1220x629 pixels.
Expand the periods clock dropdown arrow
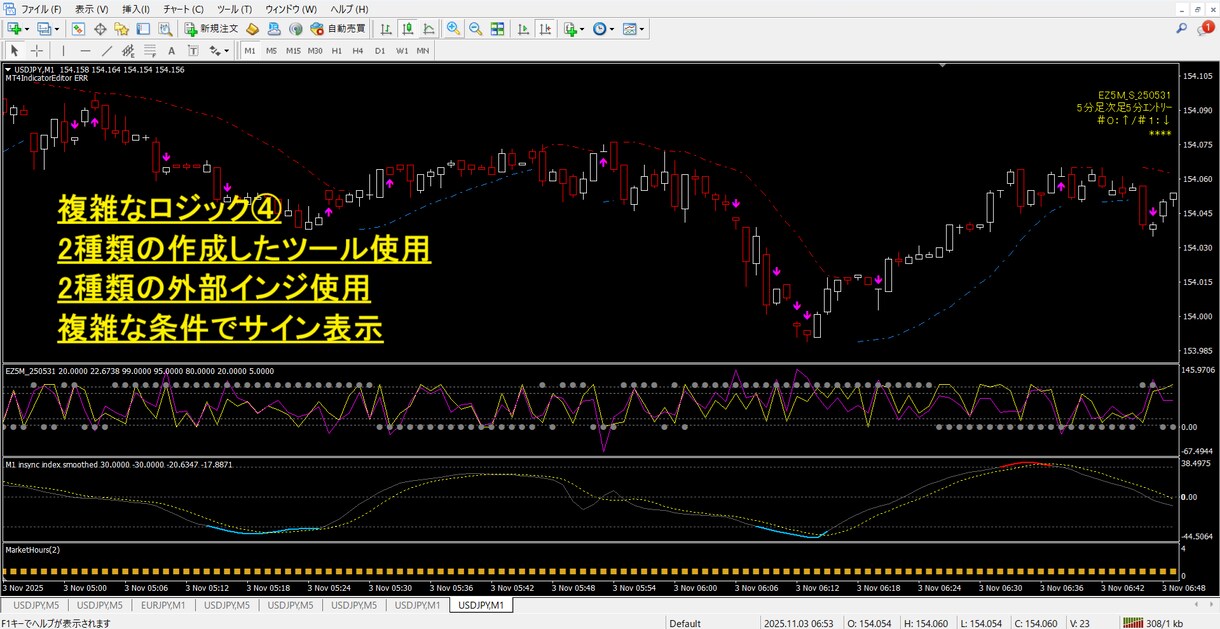611,30
